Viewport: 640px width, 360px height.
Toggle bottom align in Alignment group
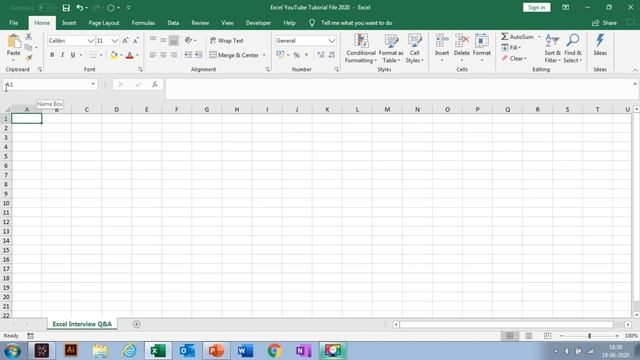174,40
